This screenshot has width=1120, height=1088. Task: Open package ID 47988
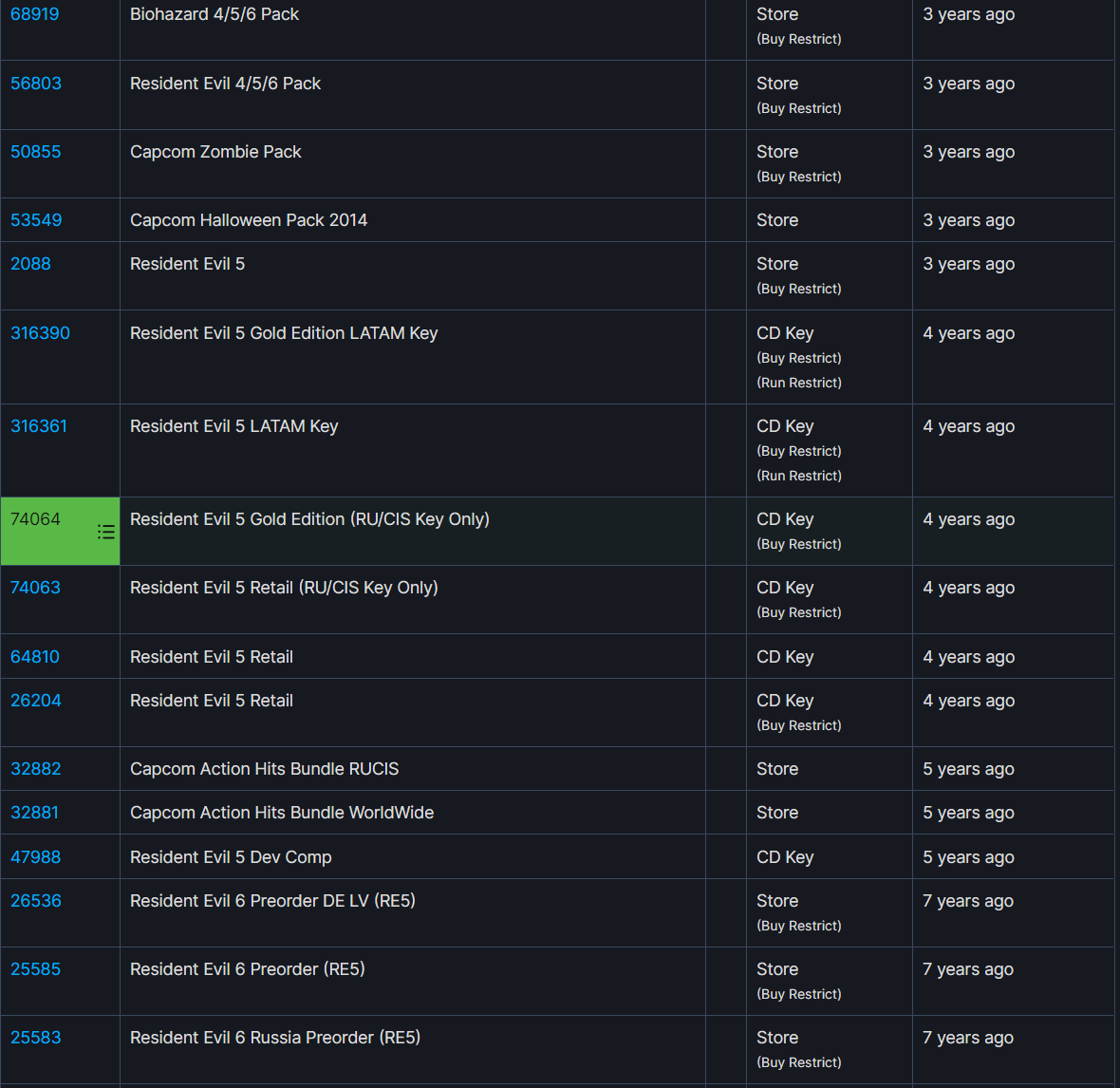(36, 856)
